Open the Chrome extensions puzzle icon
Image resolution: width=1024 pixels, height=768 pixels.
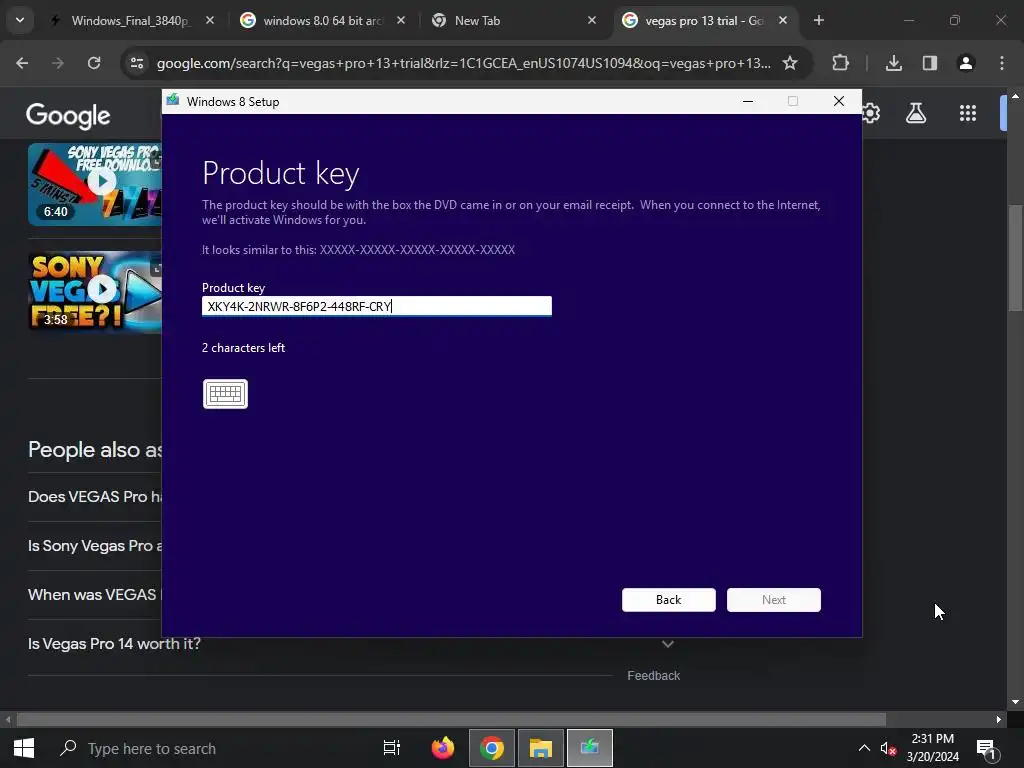point(840,63)
